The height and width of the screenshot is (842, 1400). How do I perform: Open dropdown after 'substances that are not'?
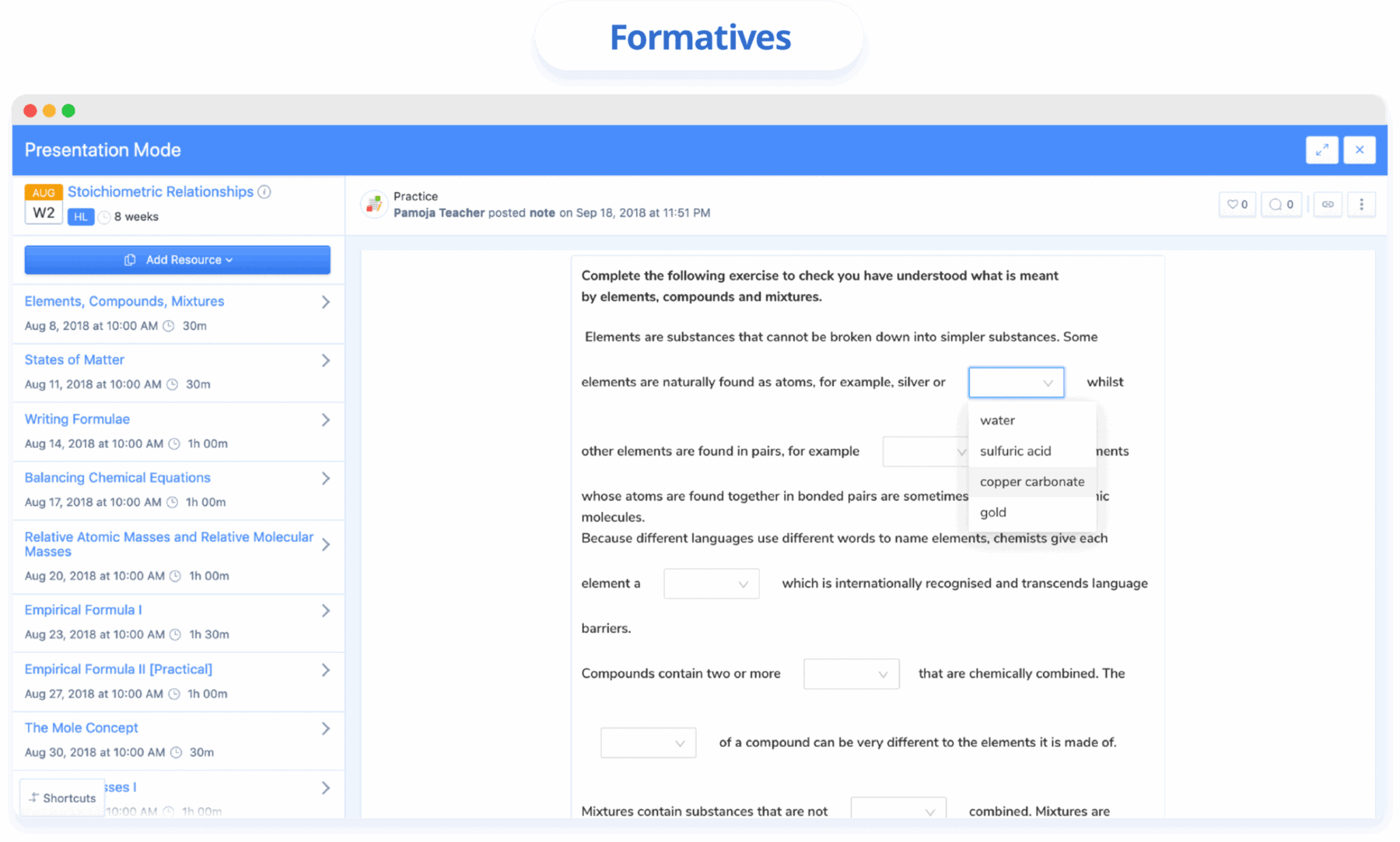coord(898,809)
